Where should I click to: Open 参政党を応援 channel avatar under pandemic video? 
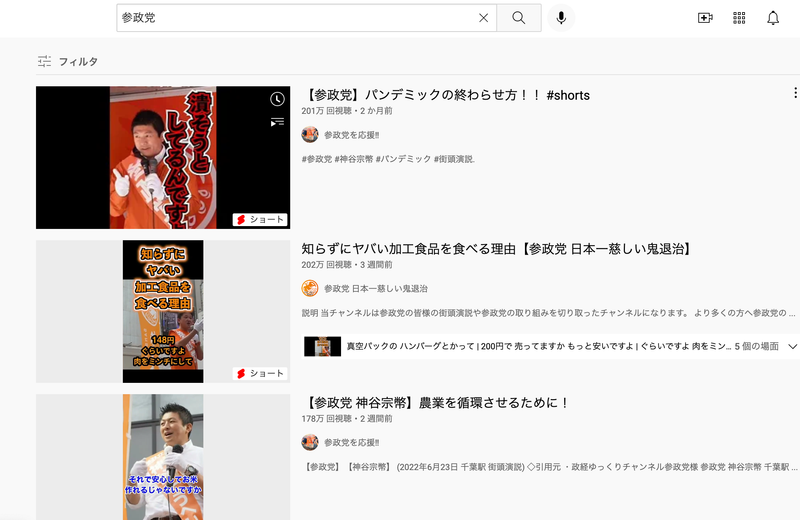310,135
